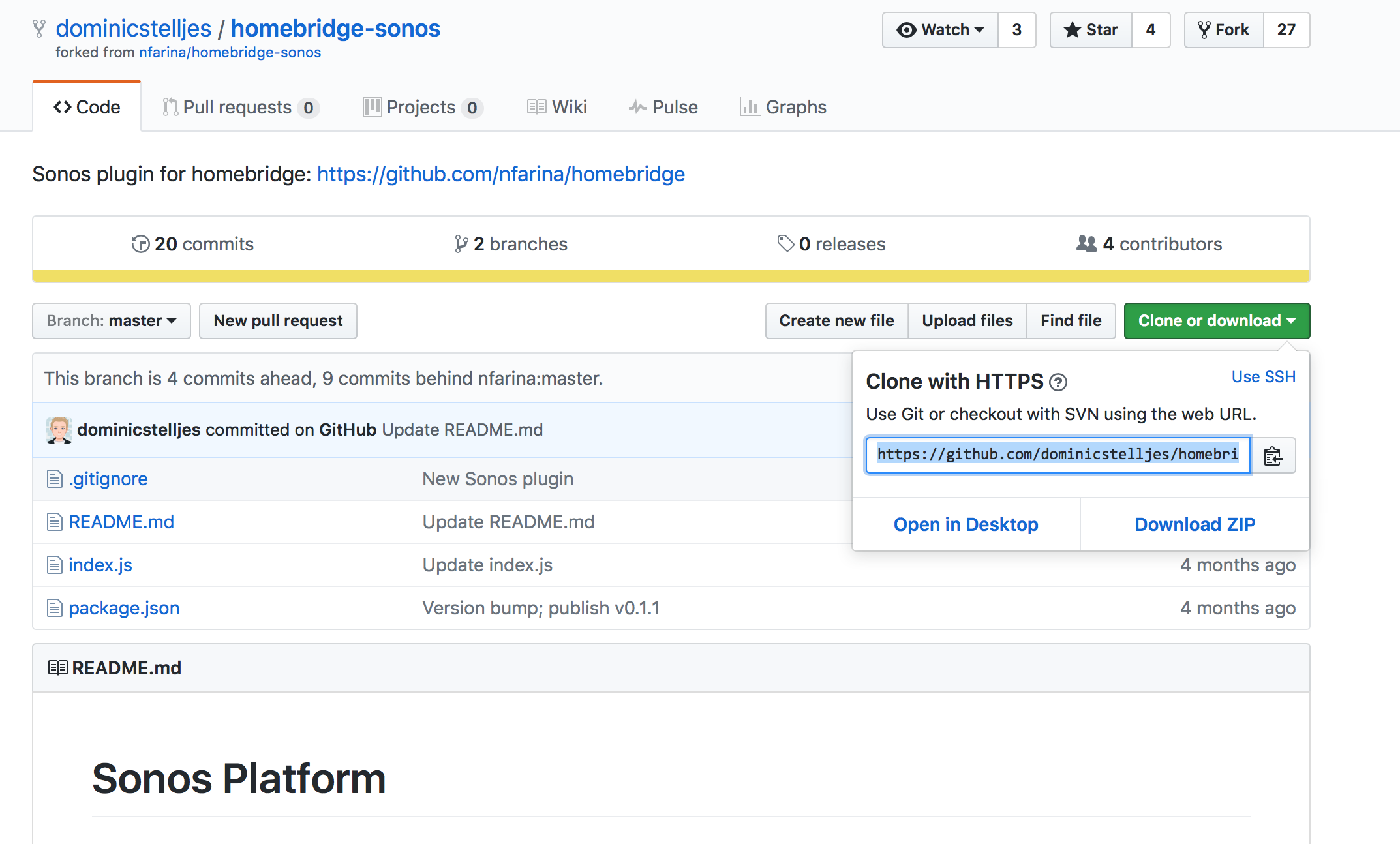Click the contributors people icon
Viewport: 1400px width, 844px height.
[x=1086, y=244]
